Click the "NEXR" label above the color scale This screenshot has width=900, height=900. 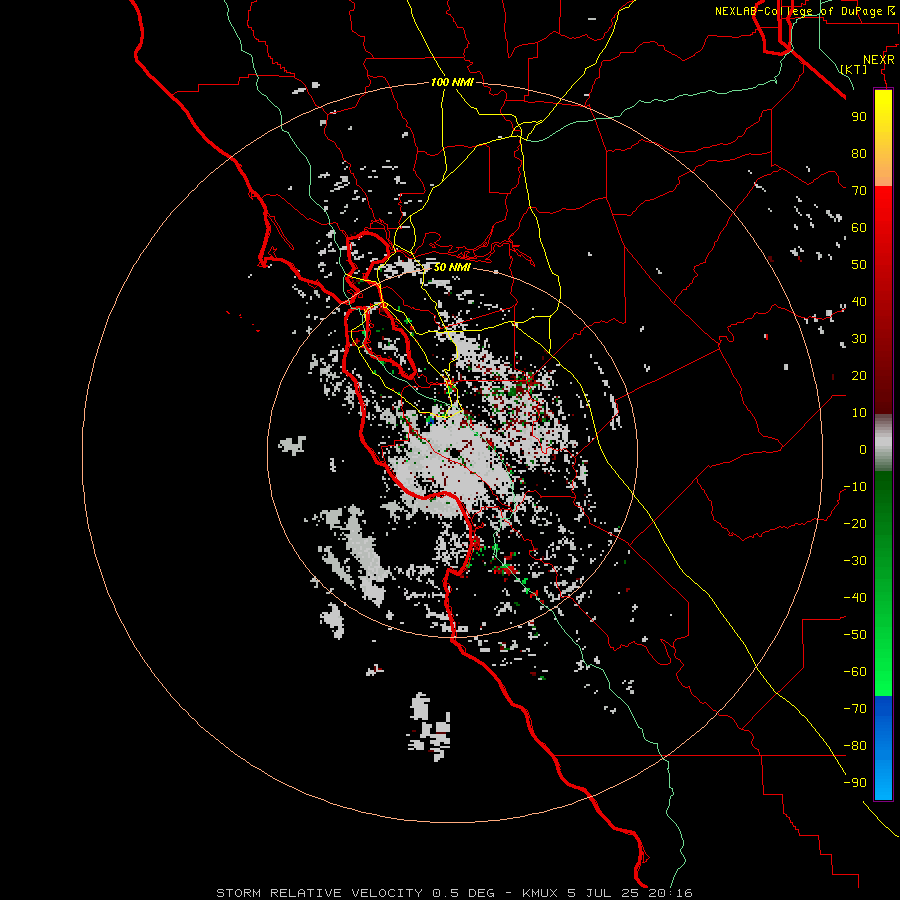click(x=879, y=60)
